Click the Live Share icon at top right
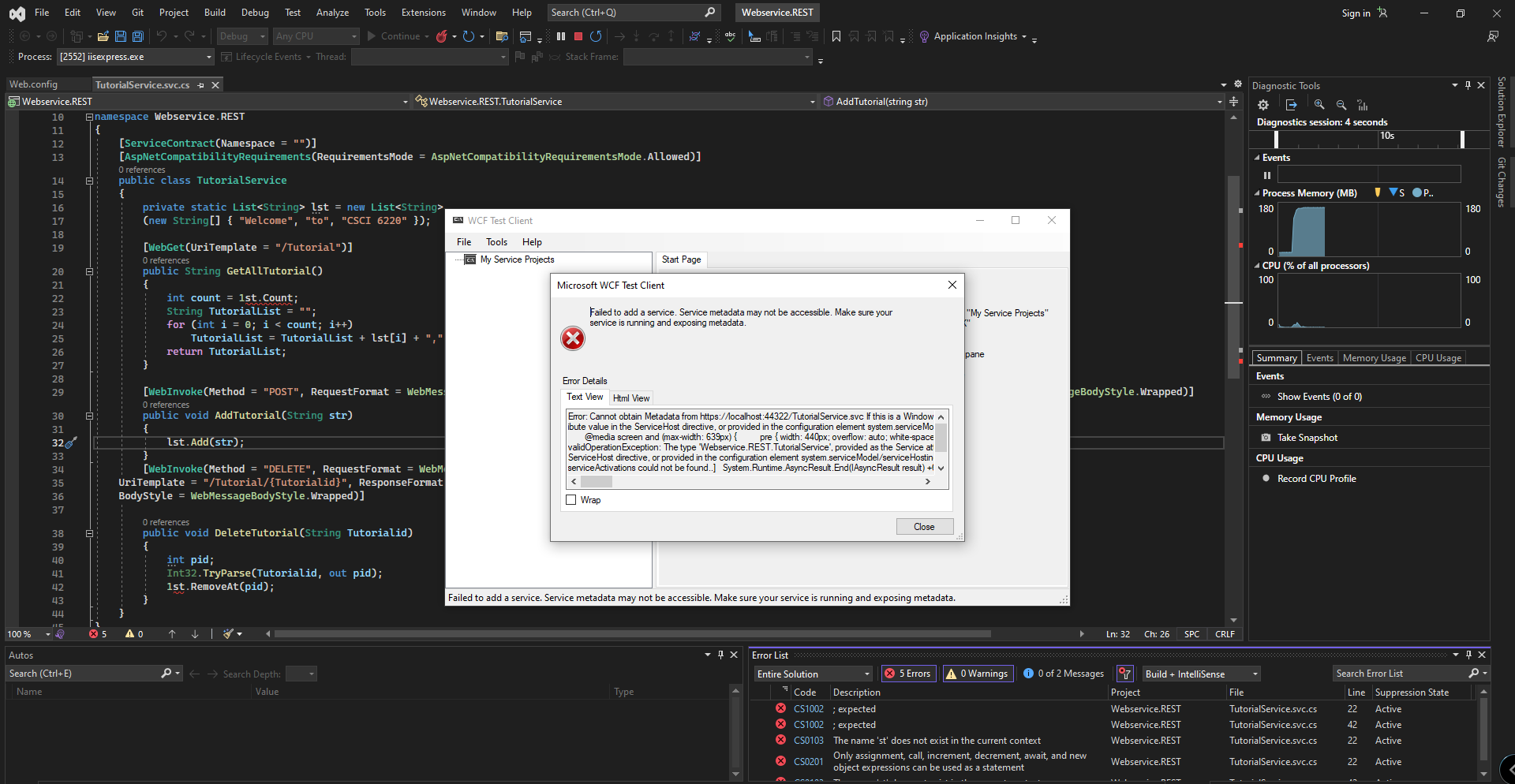Screen dimensions: 1515x784 [x=1493, y=36]
